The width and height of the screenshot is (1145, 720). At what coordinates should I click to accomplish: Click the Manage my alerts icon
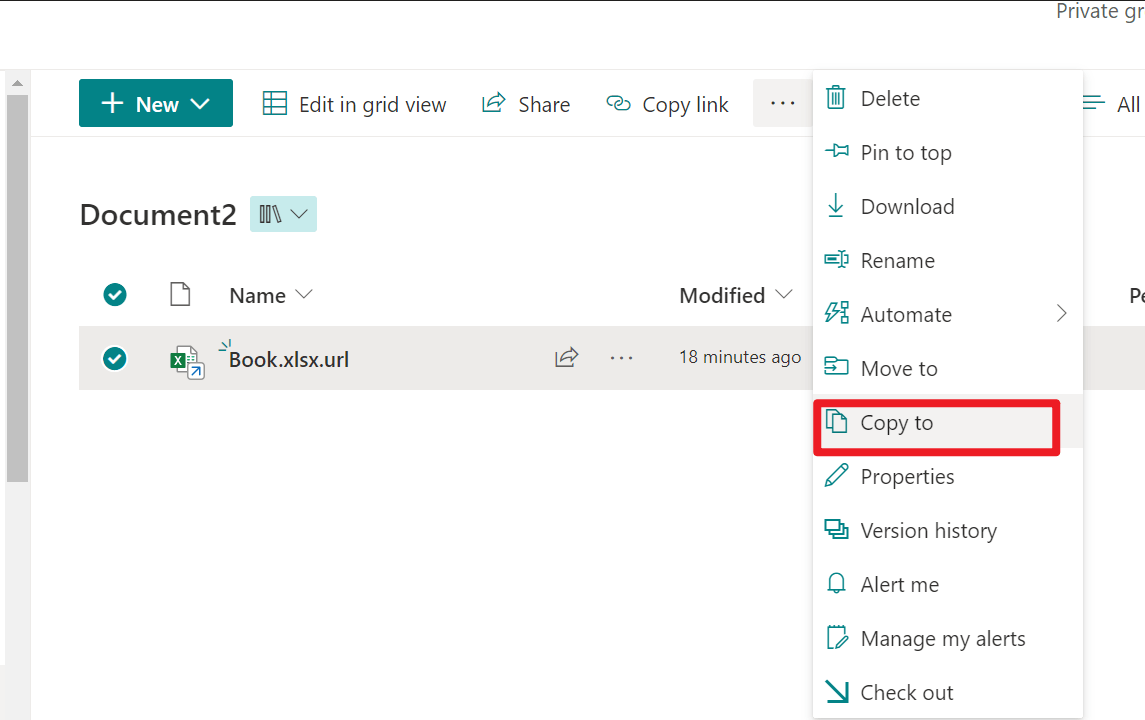pyautogui.click(x=837, y=637)
